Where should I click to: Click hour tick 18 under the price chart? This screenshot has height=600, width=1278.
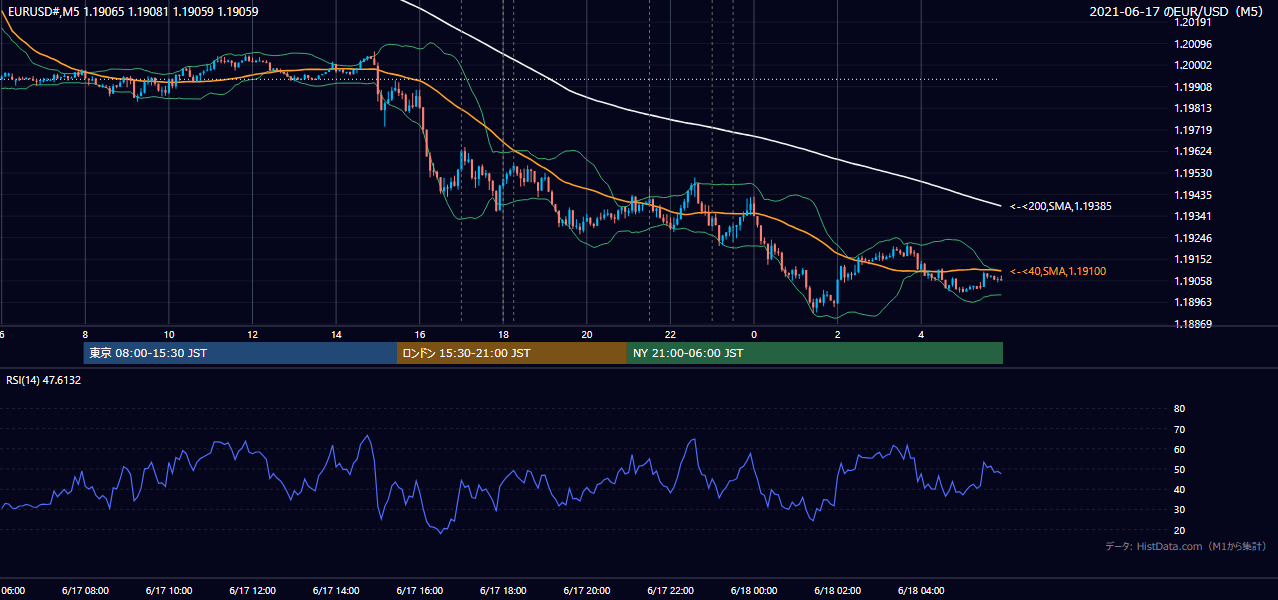pos(503,334)
